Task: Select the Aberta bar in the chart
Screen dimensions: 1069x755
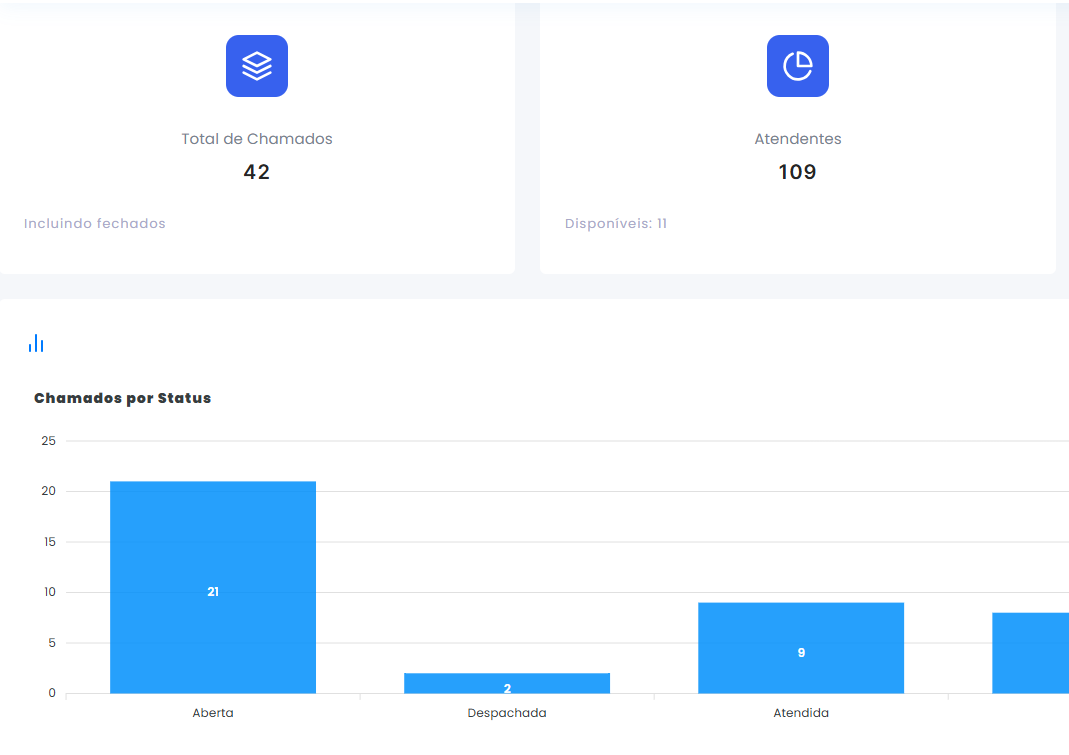Action: point(213,540)
